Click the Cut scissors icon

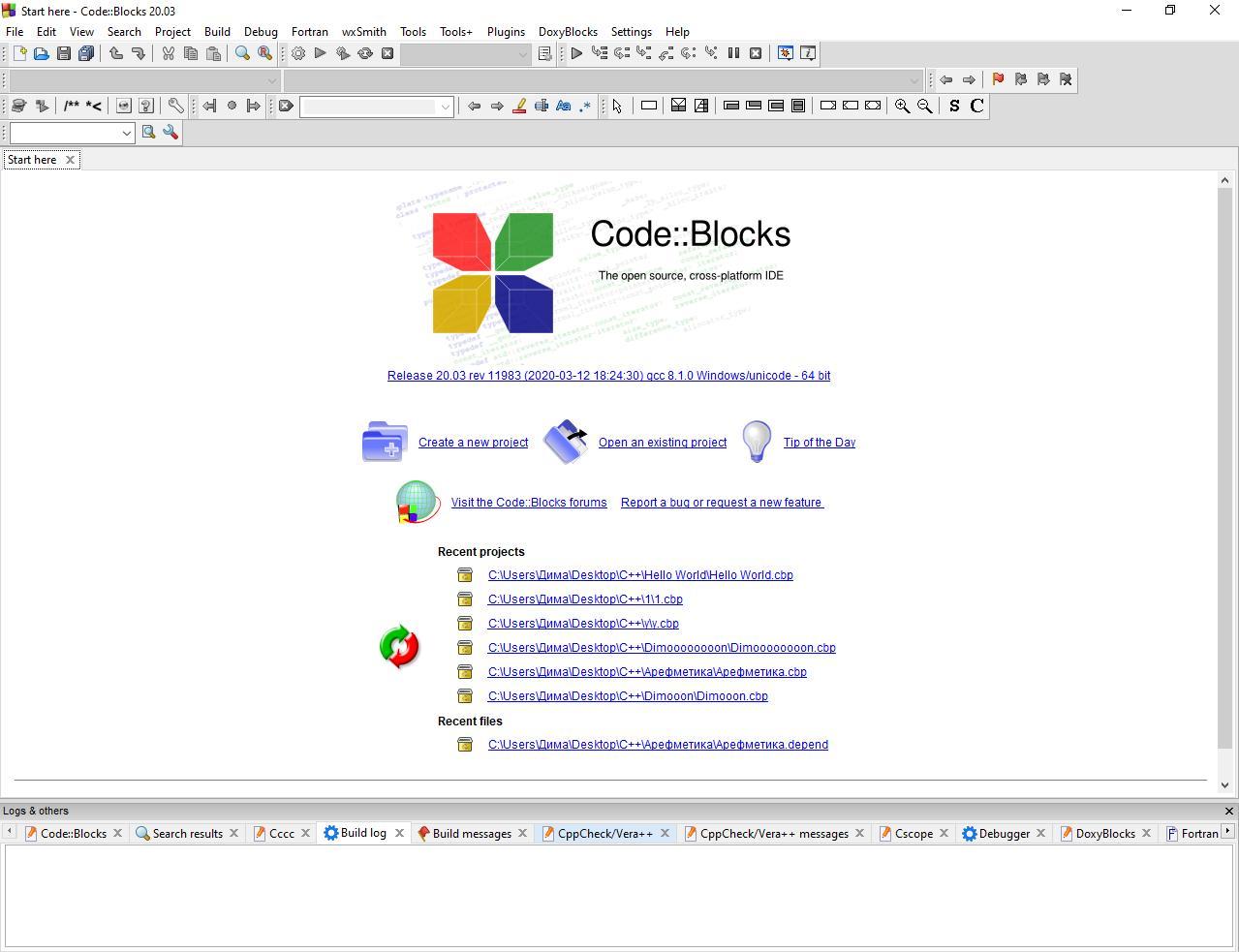169,54
